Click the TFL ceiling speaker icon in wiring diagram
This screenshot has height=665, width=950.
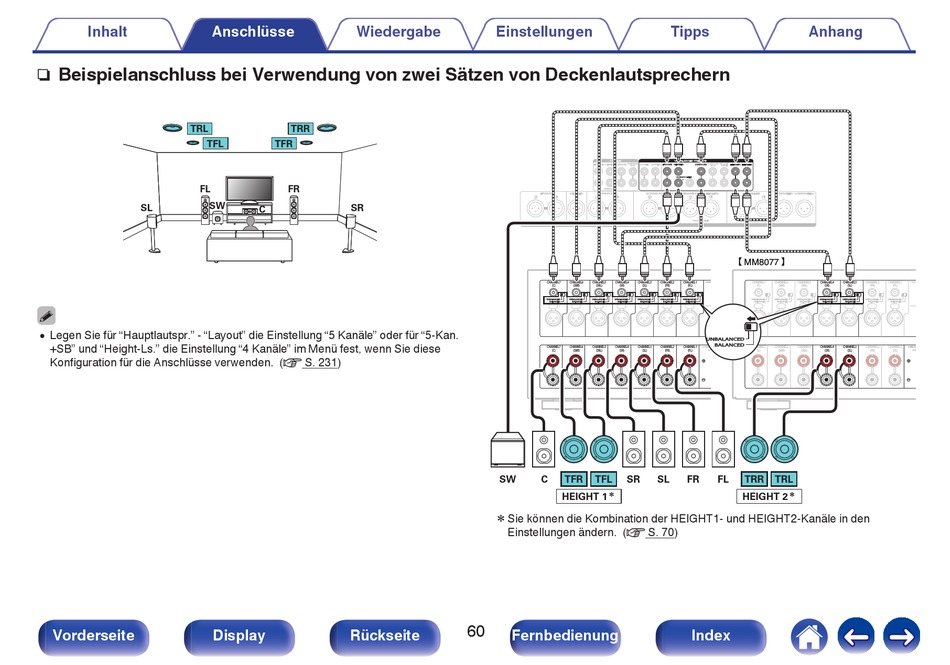click(x=603, y=449)
